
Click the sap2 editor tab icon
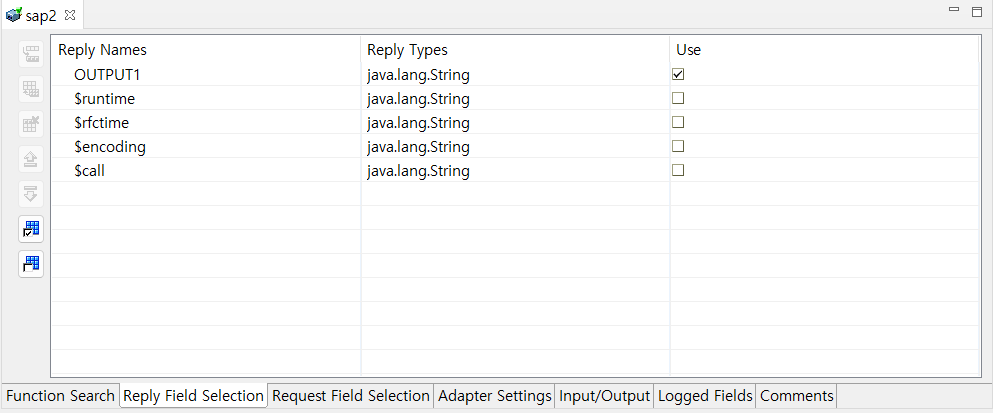(14, 16)
